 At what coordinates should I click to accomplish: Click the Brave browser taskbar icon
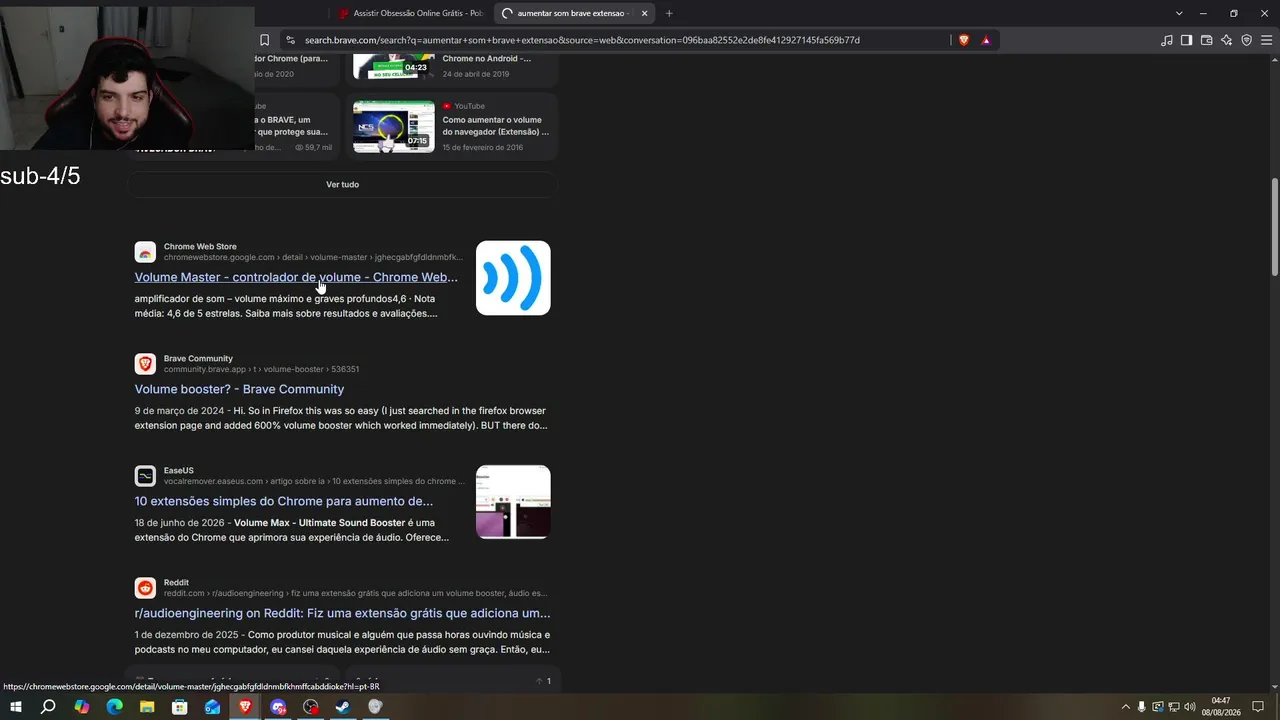tap(245, 707)
